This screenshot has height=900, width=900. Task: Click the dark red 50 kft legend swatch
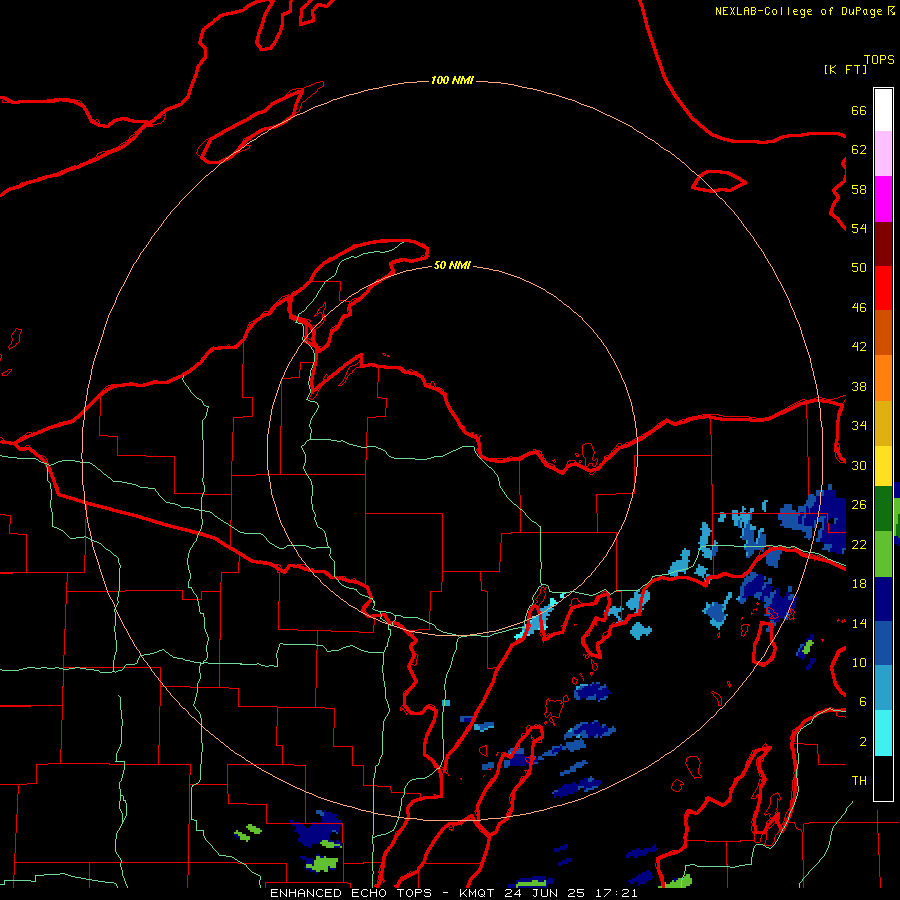coord(883,244)
